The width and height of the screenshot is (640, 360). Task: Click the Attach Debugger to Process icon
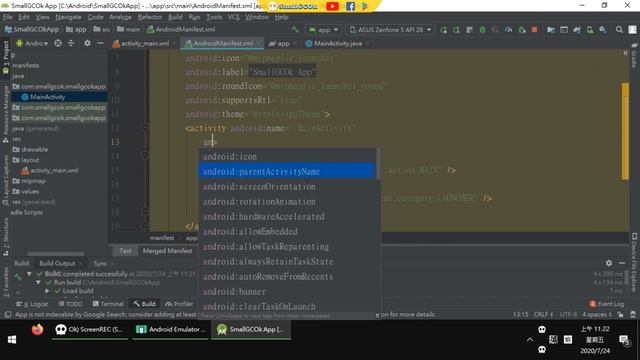click(522, 30)
